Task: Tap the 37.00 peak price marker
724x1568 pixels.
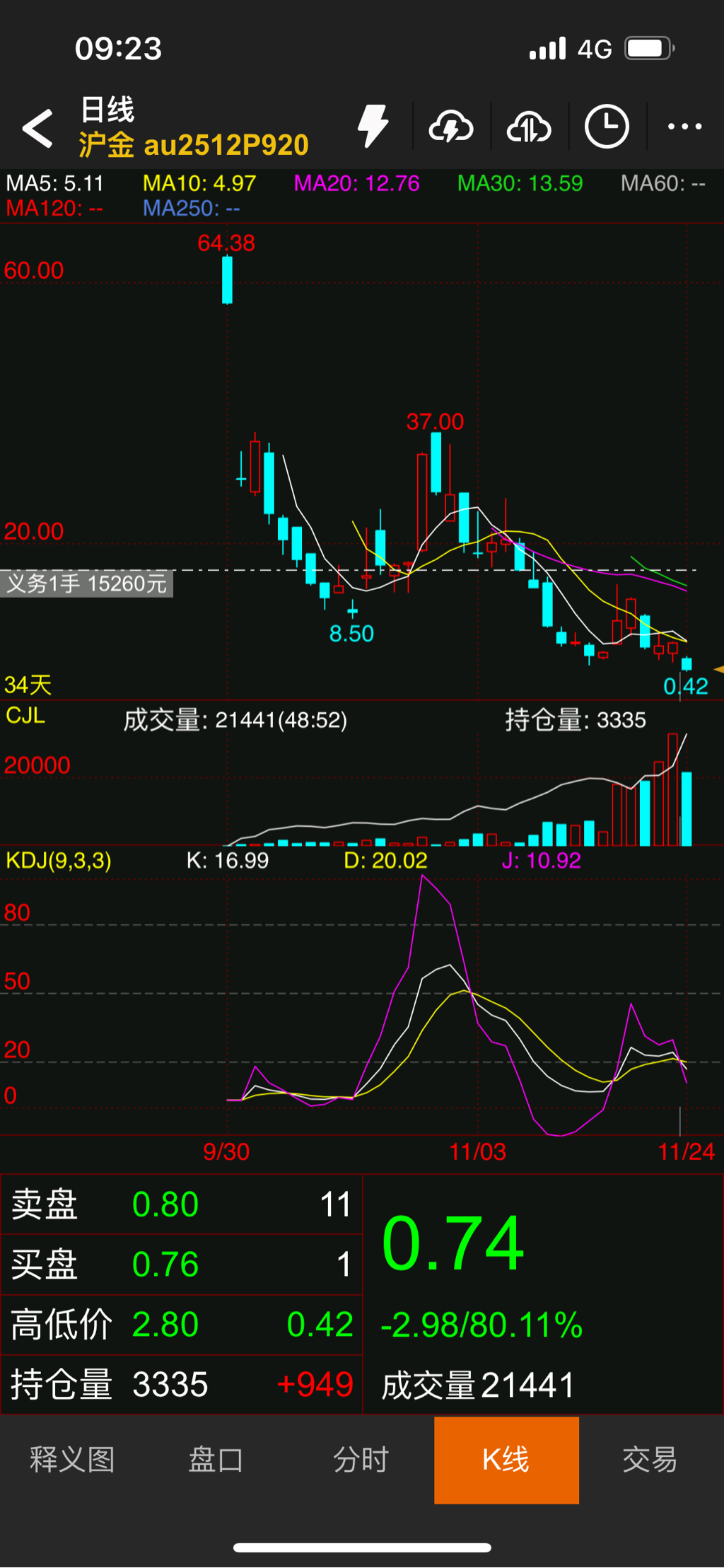Action: coord(435,422)
